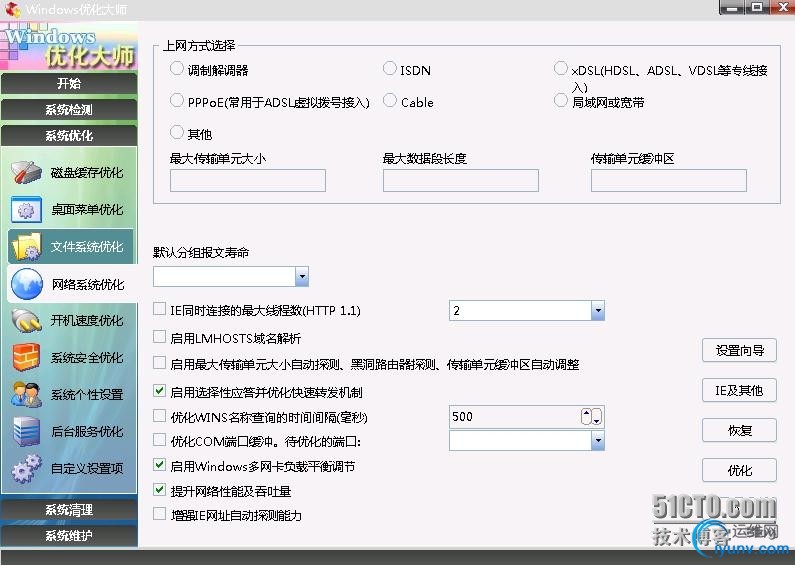Open desktop menu optimization icon
The image size is (795, 565).
(26, 209)
